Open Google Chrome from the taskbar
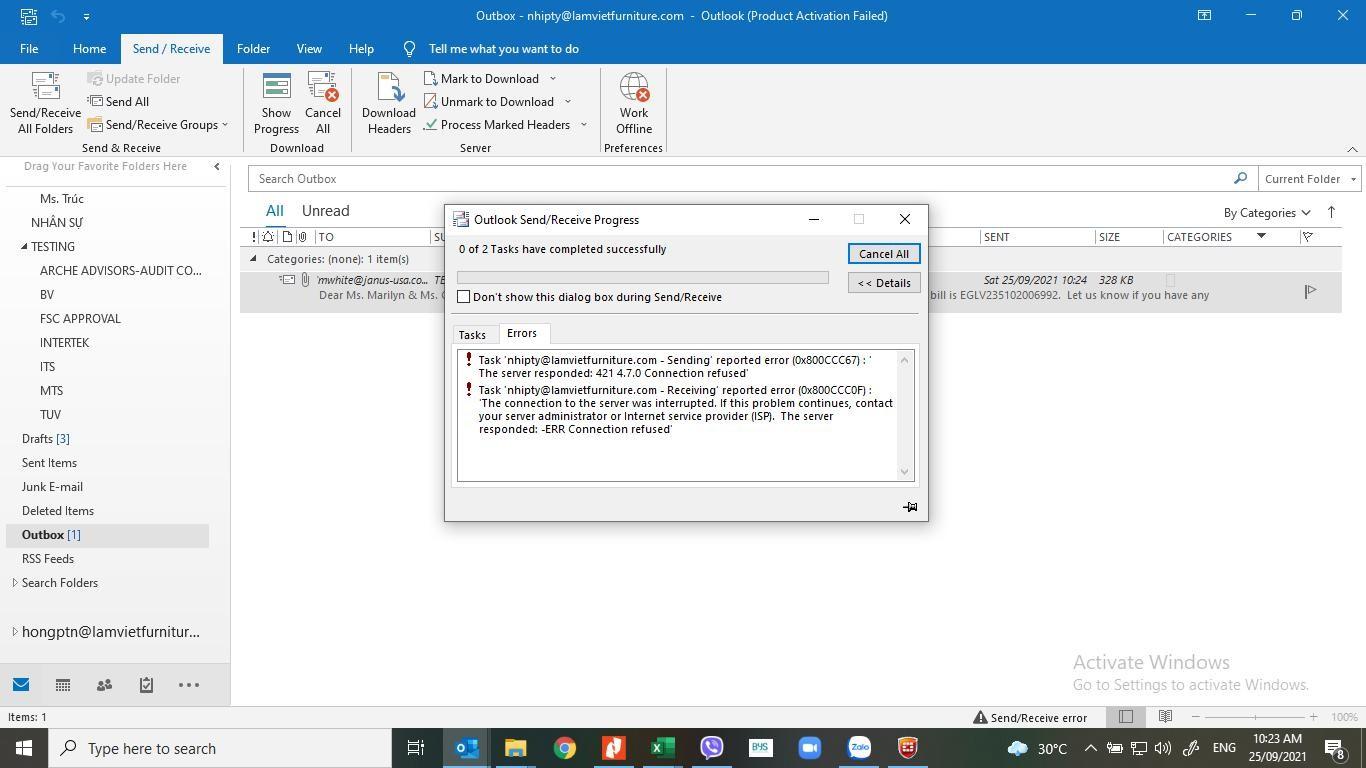Viewport: 1366px width, 768px height. tap(565, 748)
